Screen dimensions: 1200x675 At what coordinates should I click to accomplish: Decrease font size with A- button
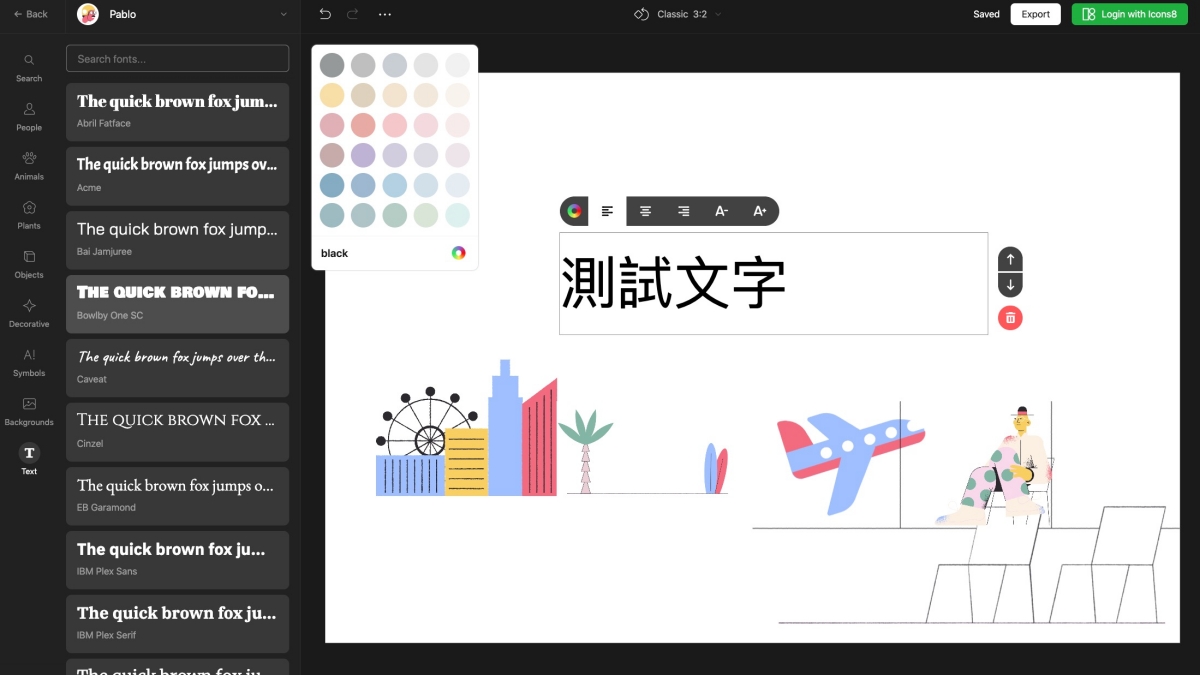[721, 211]
